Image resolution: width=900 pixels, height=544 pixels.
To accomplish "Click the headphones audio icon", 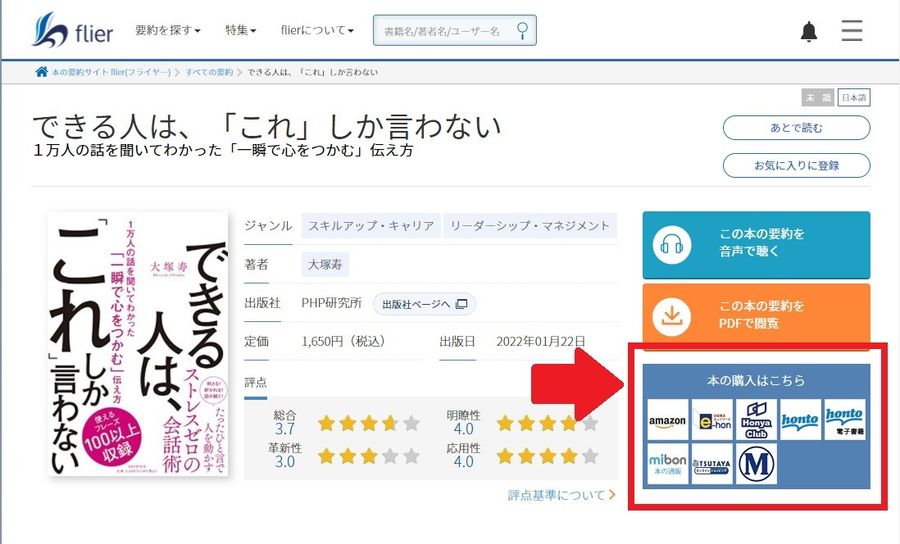I will 672,245.
